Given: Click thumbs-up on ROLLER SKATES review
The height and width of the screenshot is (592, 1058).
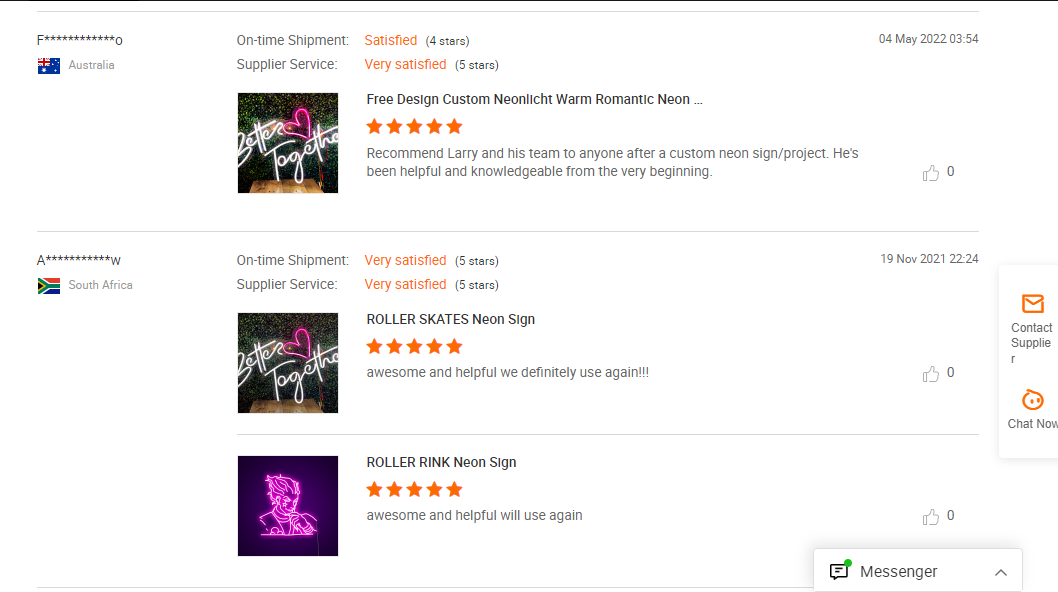Looking at the screenshot, I should coord(930,374).
